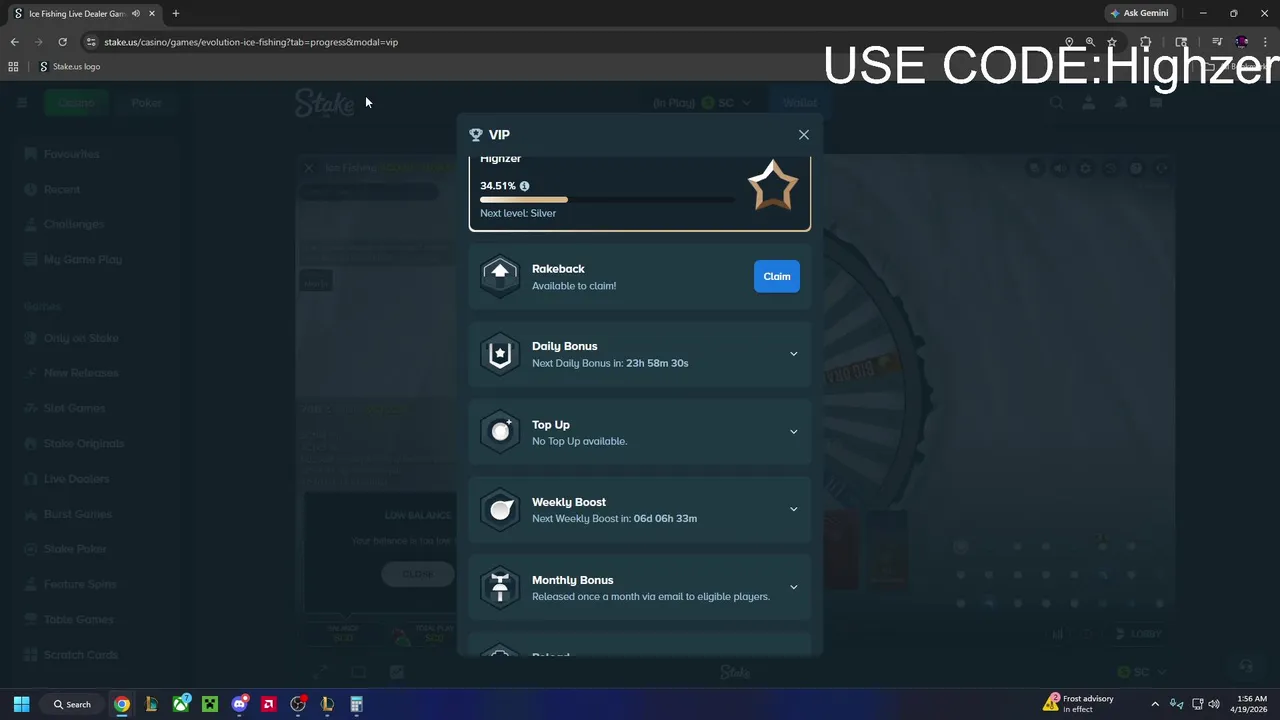Click the Daily Bonus shield icon
The height and width of the screenshot is (720, 1280).
[x=500, y=354]
